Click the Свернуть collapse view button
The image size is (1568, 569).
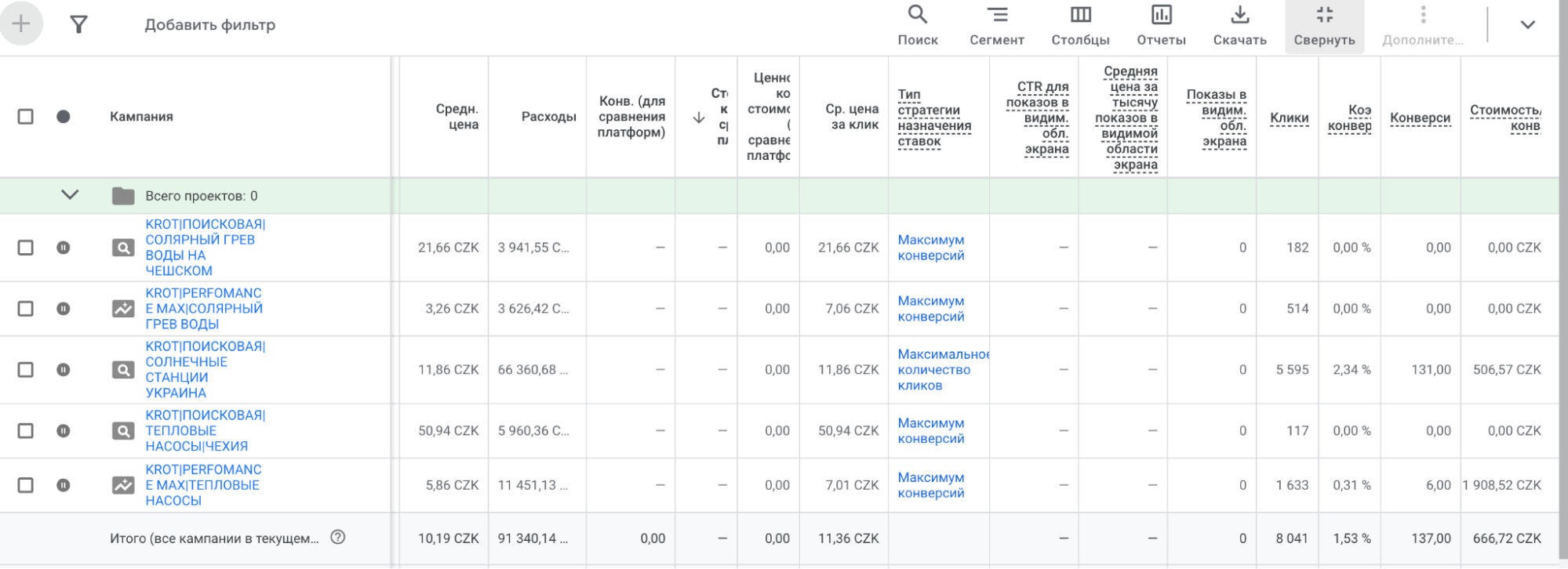click(x=1324, y=25)
